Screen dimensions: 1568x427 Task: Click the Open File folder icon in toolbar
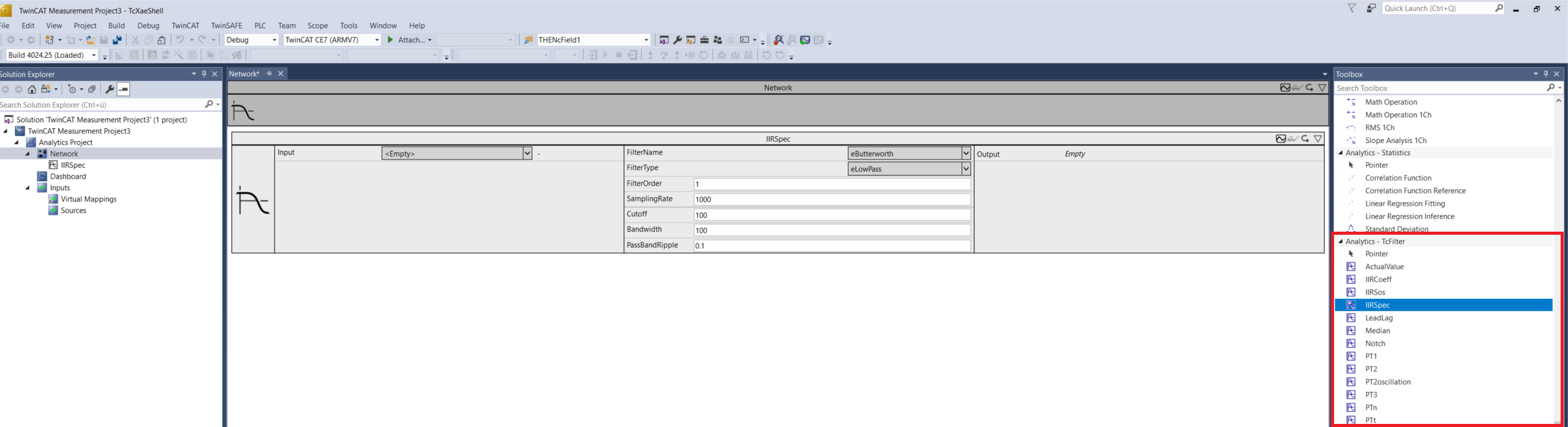pos(90,40)
